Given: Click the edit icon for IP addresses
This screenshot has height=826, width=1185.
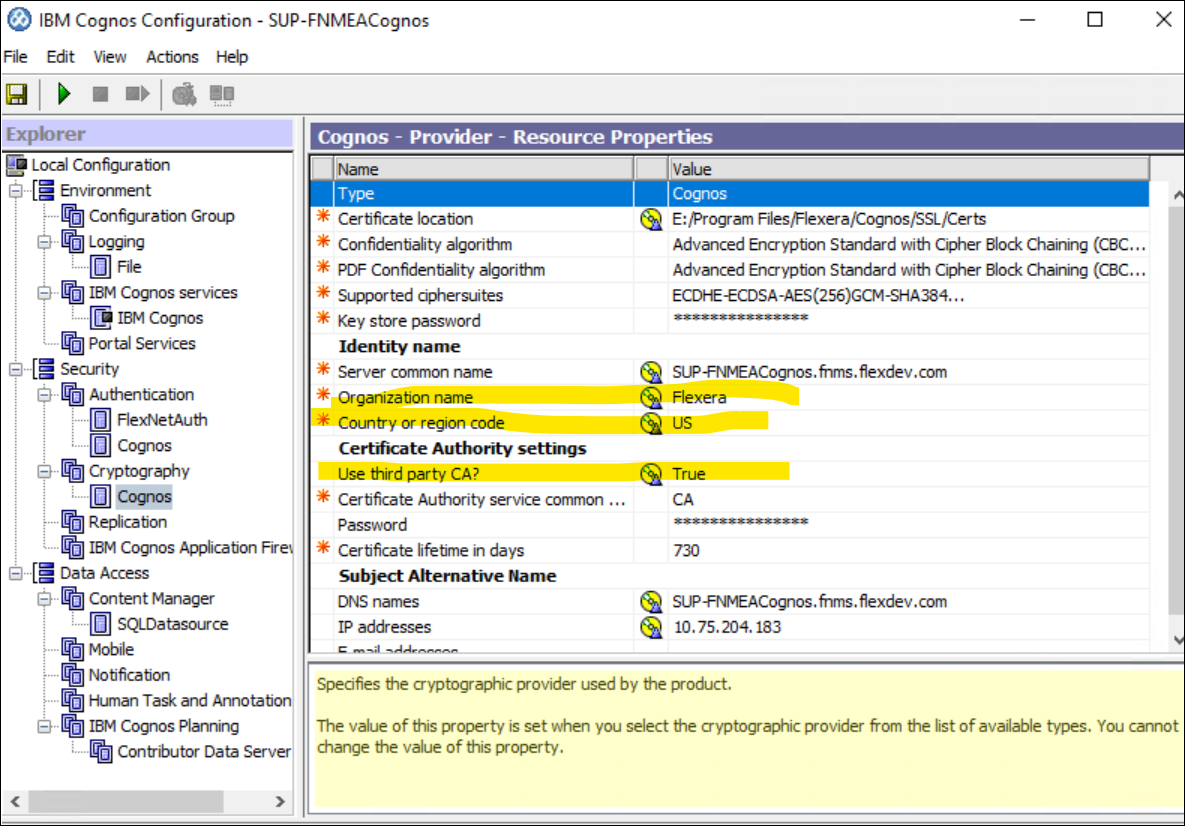Looking at the screenshot, I should click(x=651, y=627).
